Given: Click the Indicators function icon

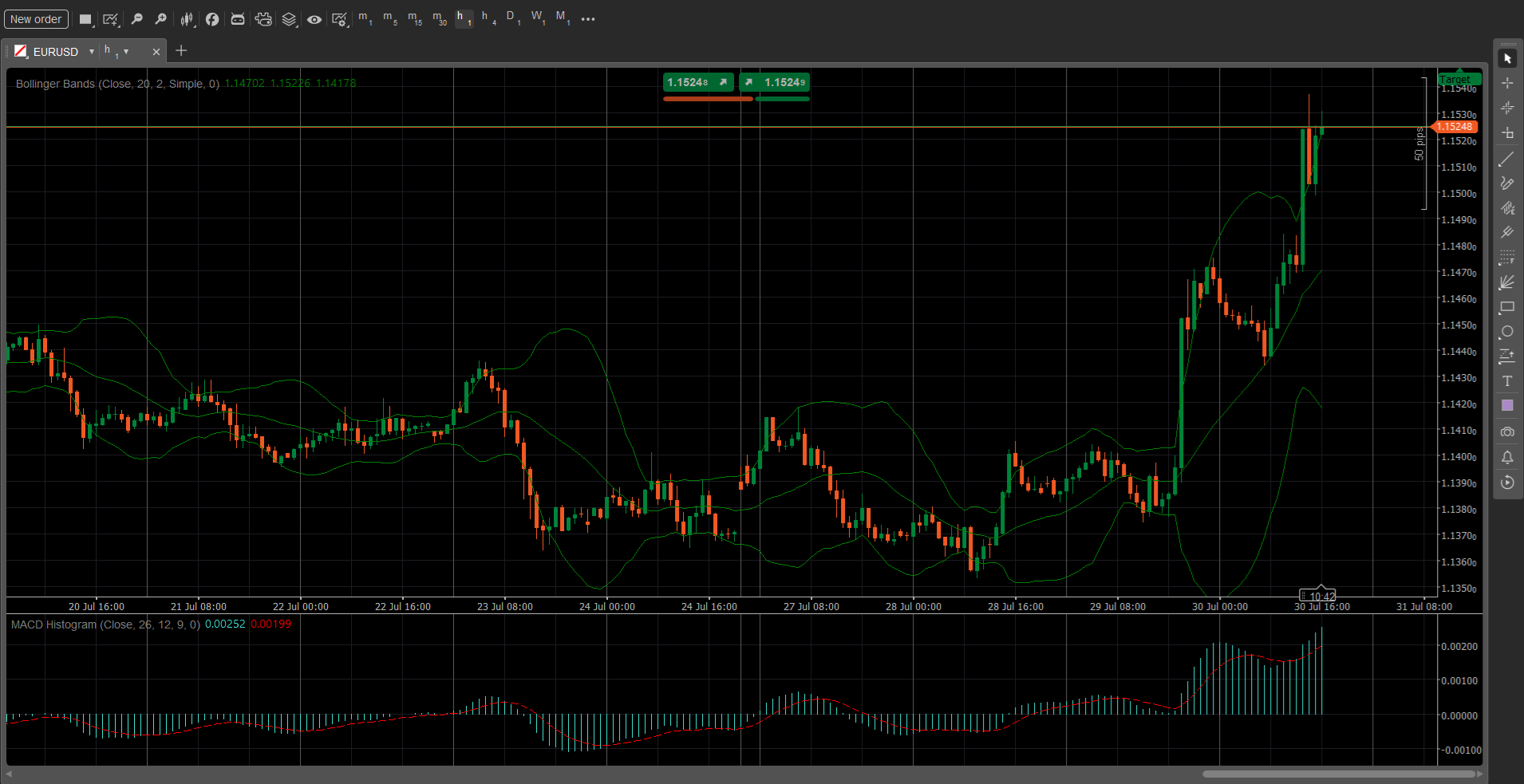Looking at the screenshot, I should 212,19.
